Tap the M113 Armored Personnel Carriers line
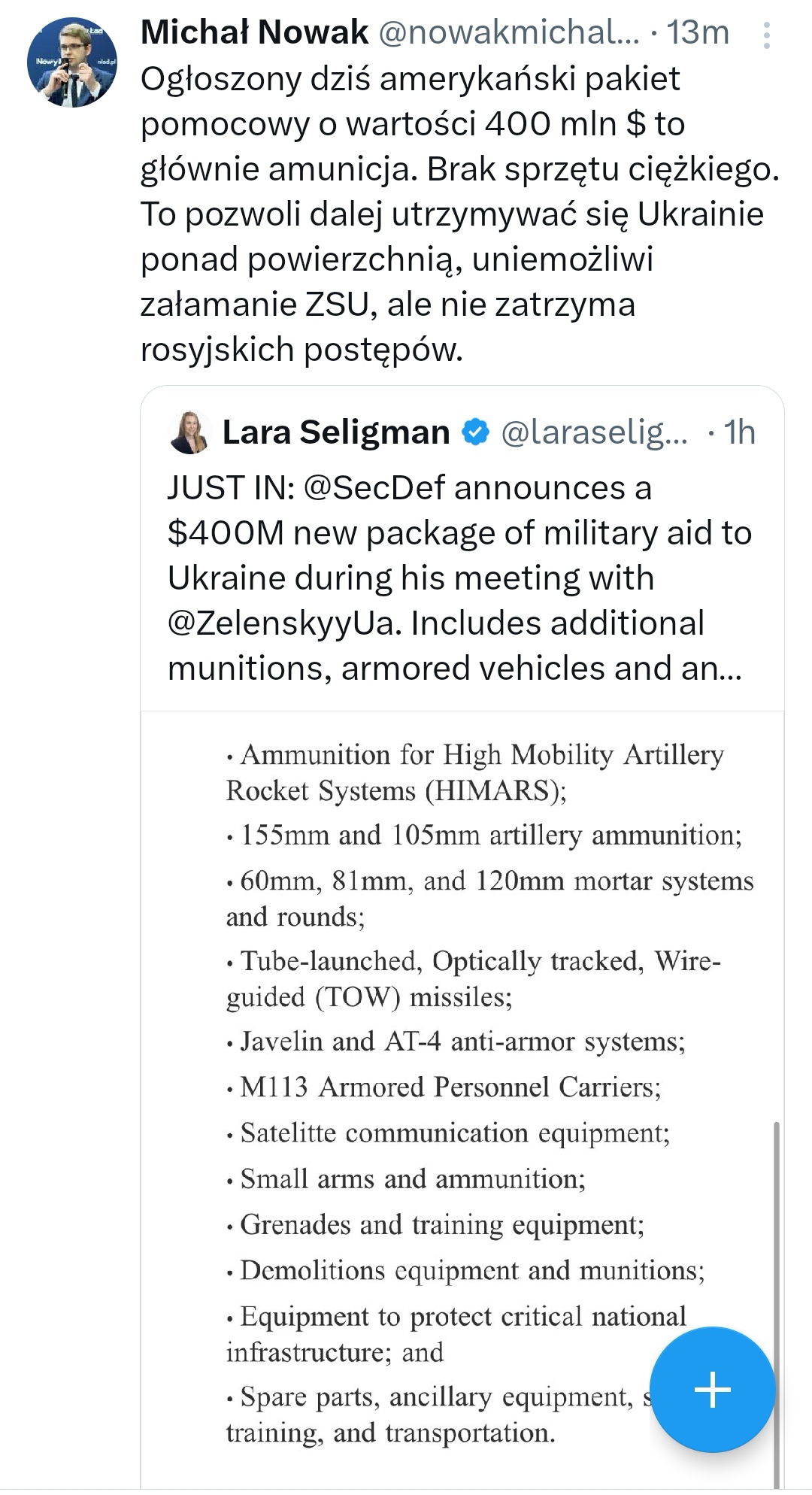This screenshot has width=812, height=1495. [x=450, y=1087]
